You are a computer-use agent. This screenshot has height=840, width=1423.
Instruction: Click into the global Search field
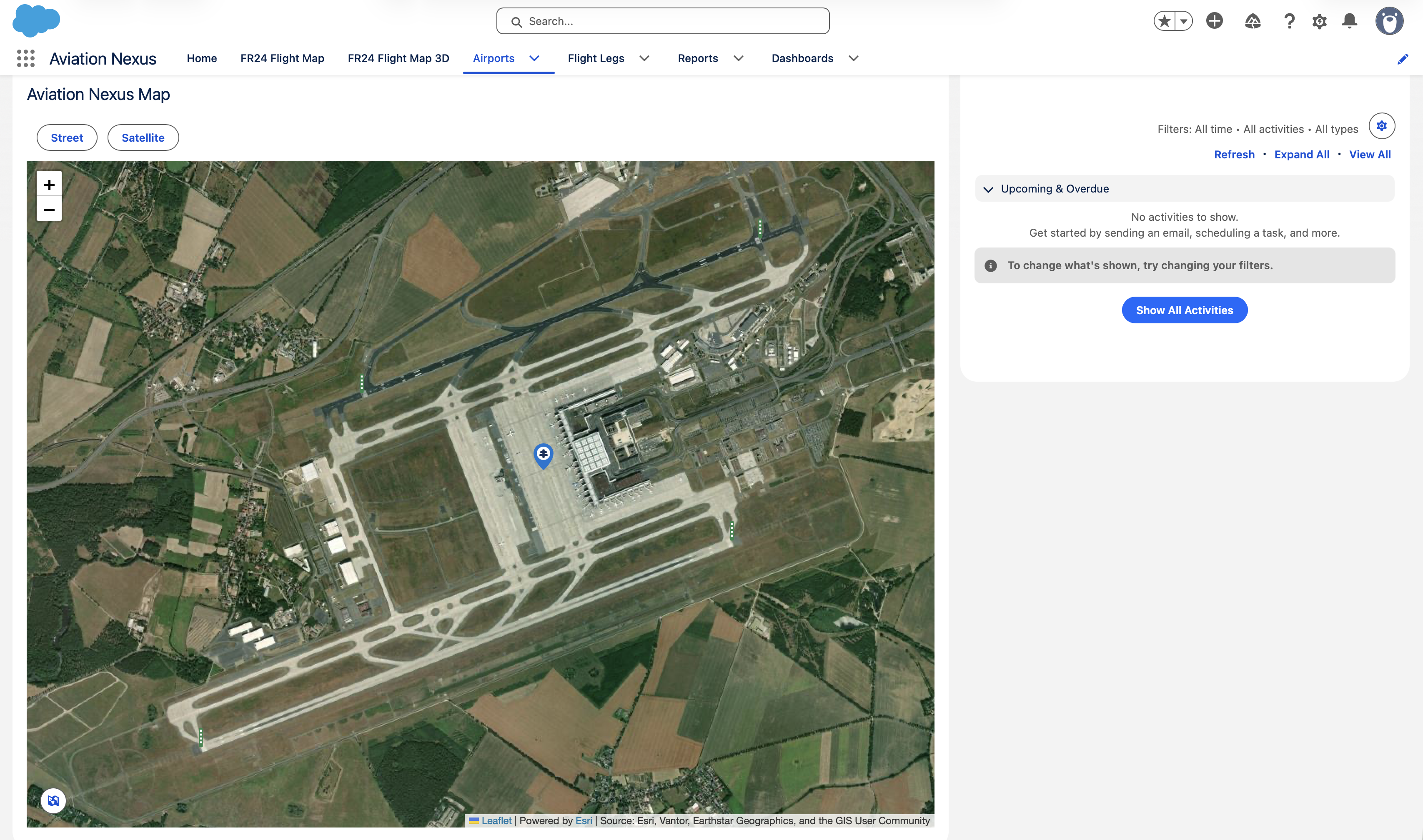point(662,21)
